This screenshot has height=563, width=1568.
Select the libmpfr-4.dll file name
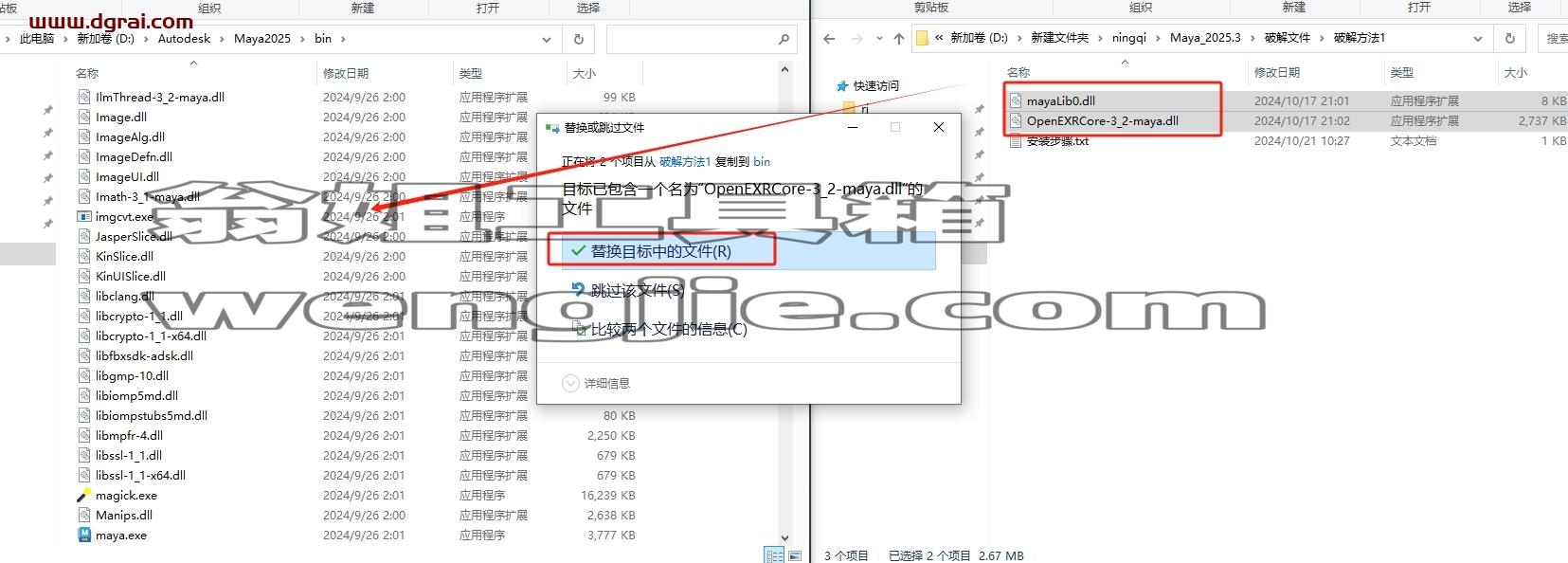pos(129,435)
